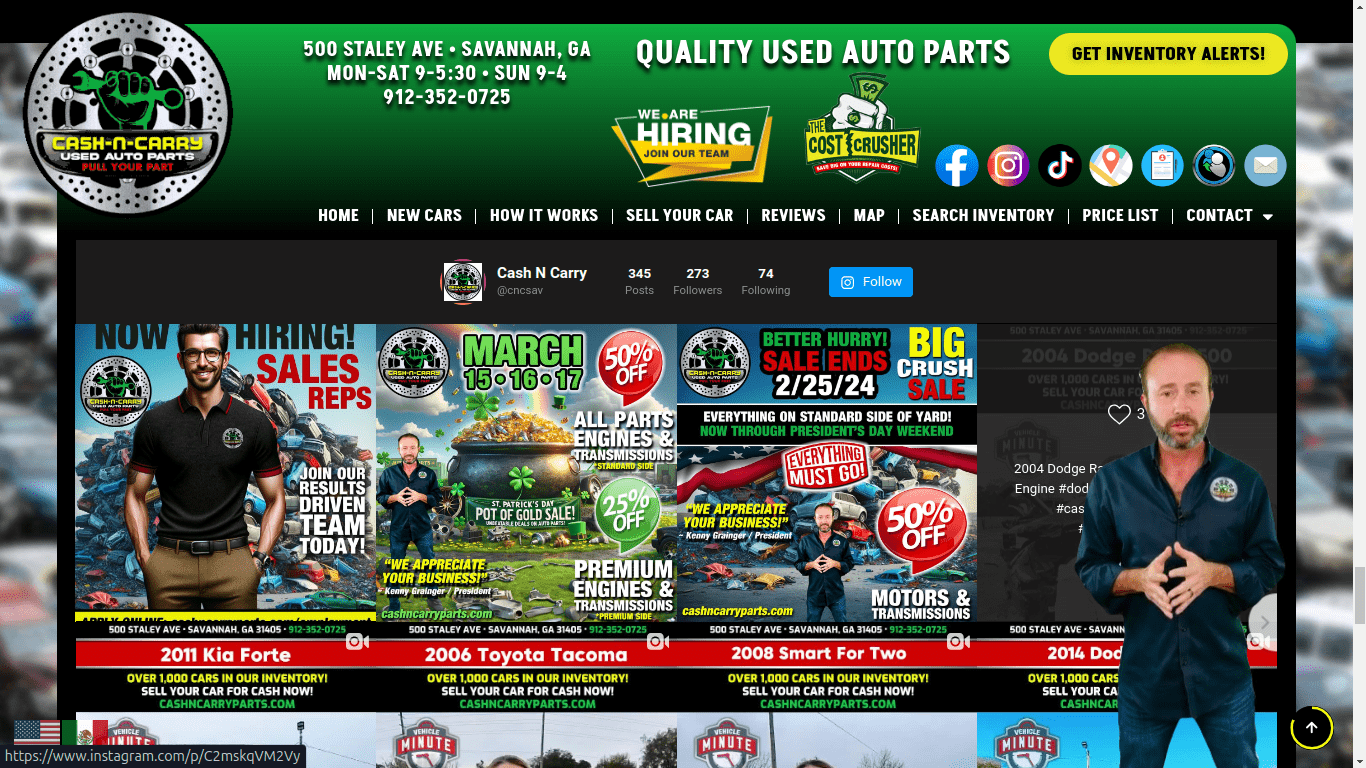This screenshot has width=1366, height=768.
Task: Open Sell Your Car menu item
Action: pyautogui.click(x=679, y=215)
